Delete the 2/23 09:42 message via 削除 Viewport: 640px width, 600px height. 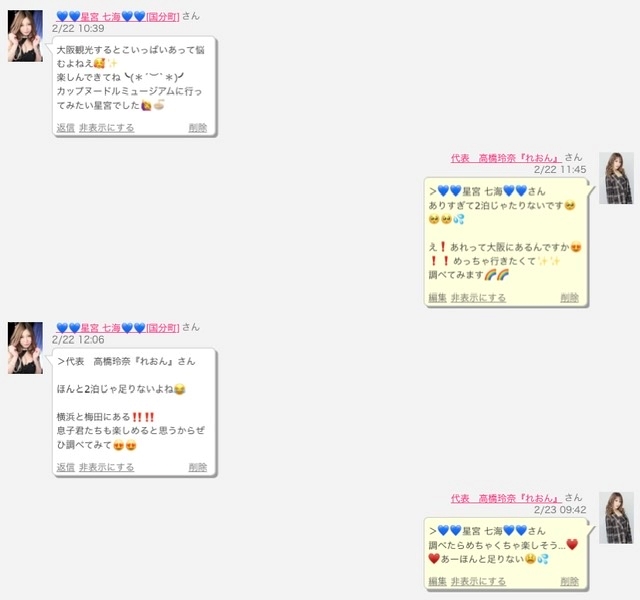point(569,581)
